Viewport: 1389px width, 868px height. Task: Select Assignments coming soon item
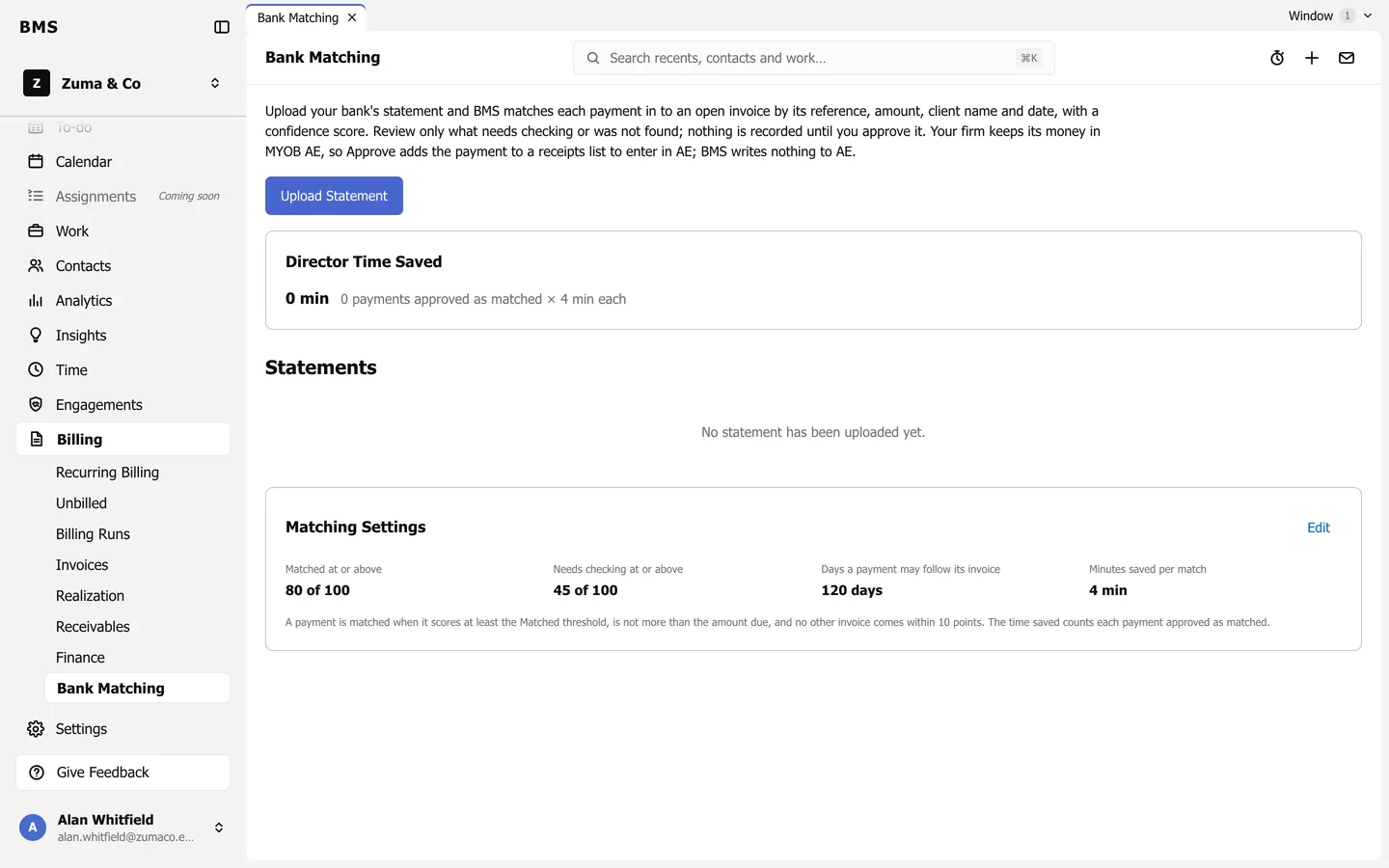pyautogui.click(x=123, y=197)
